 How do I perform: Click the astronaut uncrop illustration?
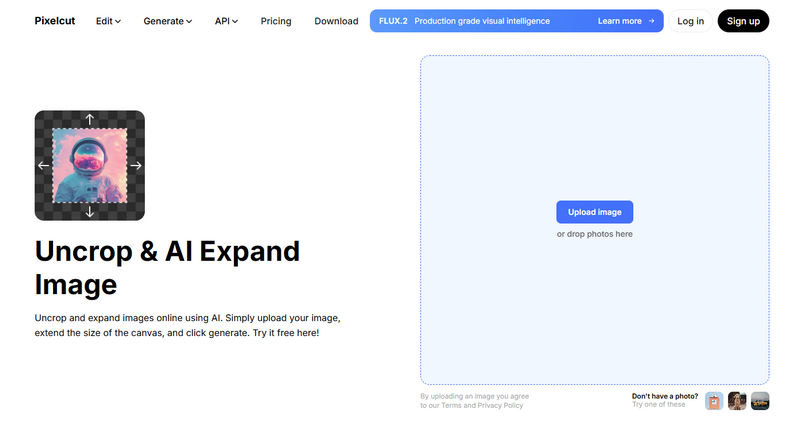click(x=90, y=165)
